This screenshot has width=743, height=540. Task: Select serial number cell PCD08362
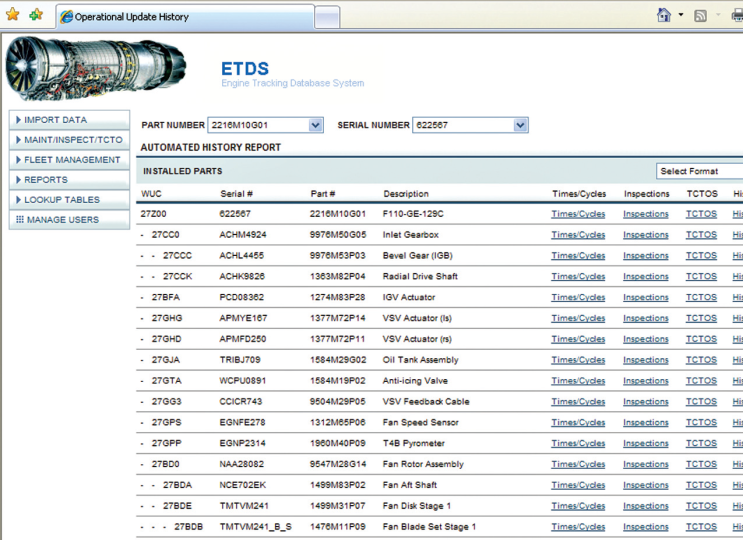(x=242, y=297)
